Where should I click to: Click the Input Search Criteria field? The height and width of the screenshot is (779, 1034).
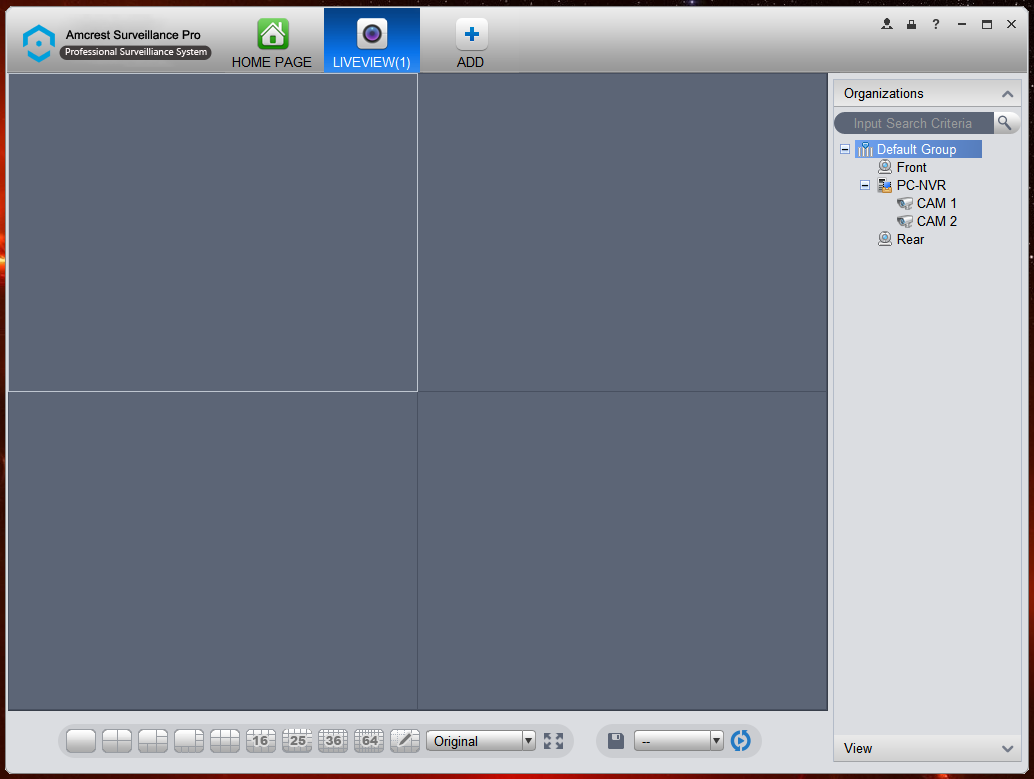[x=914, y=123]
